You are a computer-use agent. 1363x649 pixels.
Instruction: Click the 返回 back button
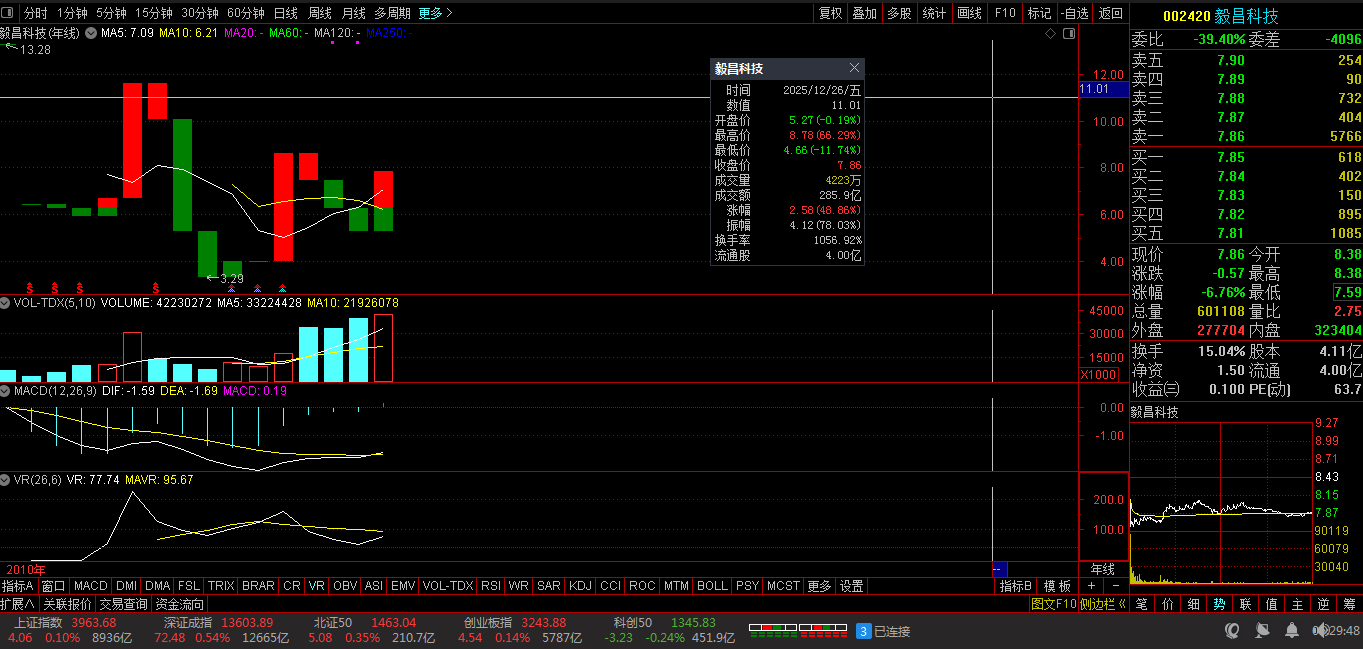pos(1111,13)
